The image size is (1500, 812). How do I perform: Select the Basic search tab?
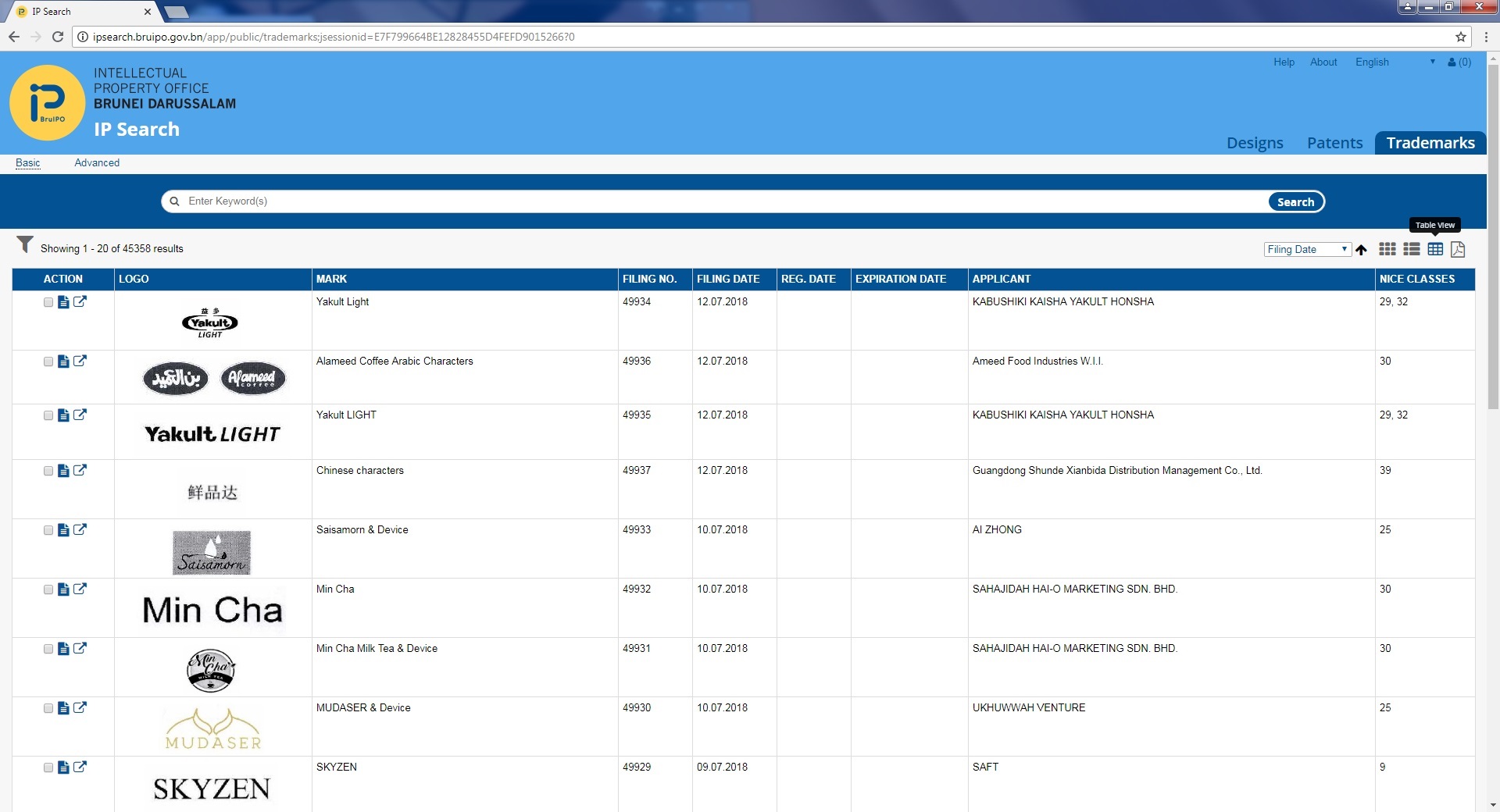pos(28,162)
